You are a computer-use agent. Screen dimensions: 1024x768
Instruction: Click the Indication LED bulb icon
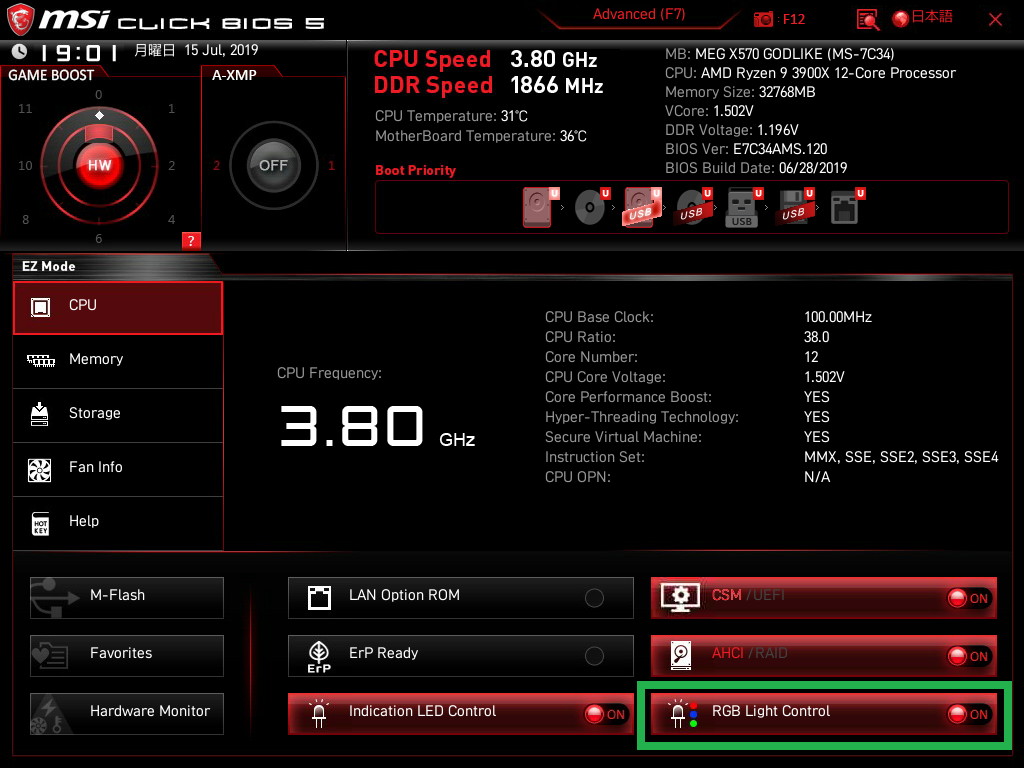click(319, 714)
